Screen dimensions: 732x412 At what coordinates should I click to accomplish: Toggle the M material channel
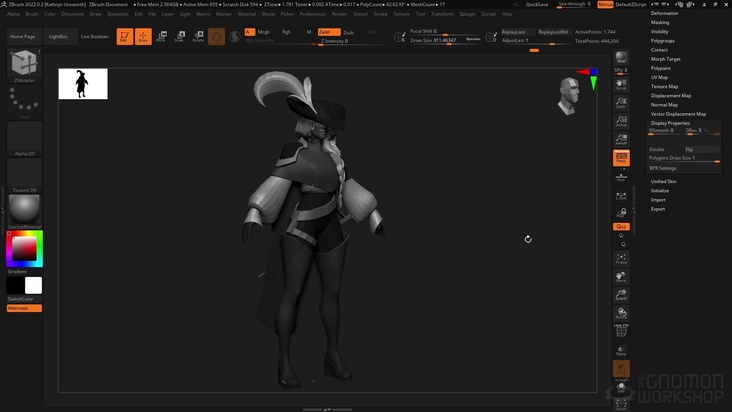(x=309, y=32)
